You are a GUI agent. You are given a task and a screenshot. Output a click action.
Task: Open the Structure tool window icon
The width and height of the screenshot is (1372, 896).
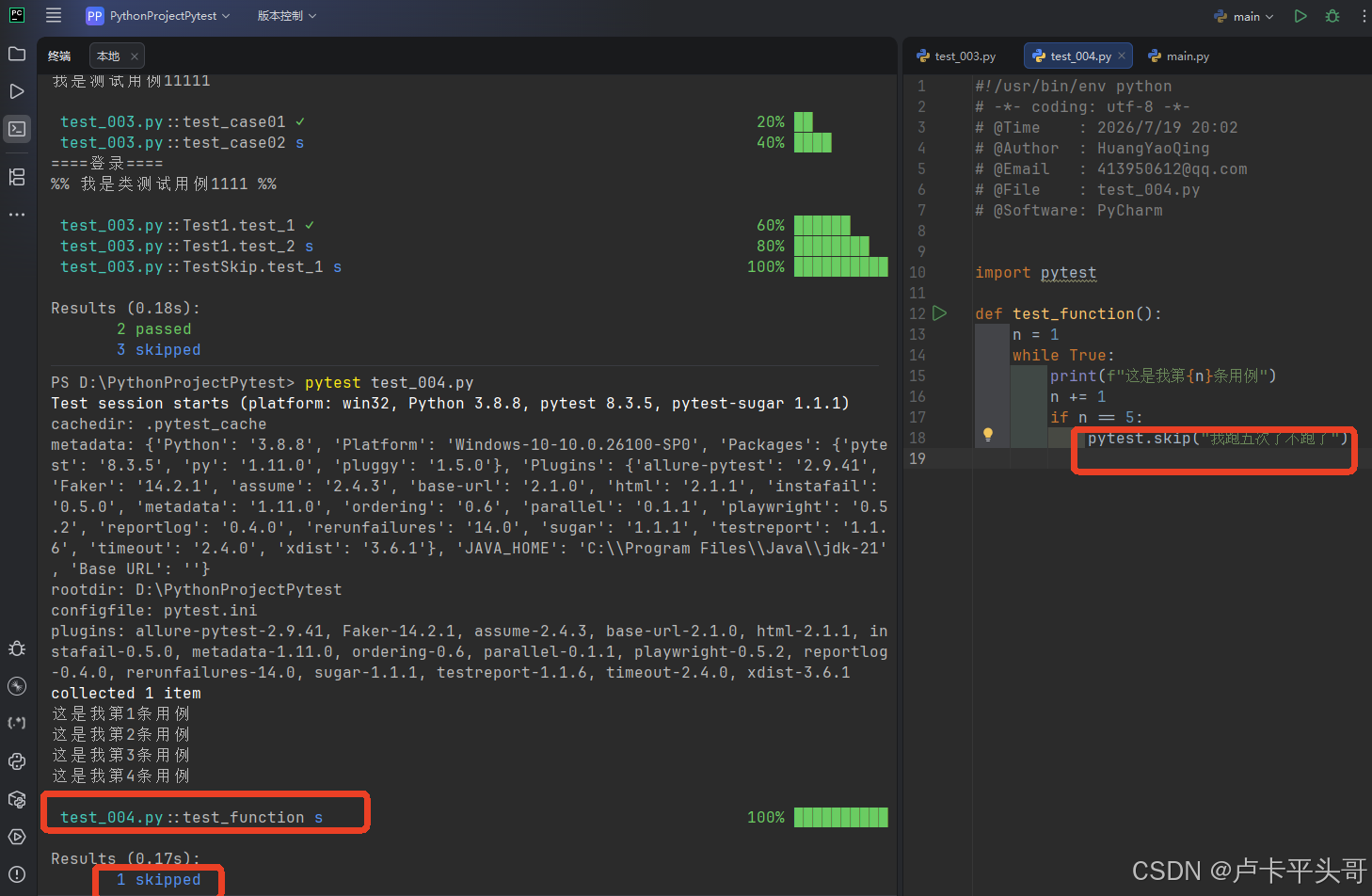tap(17, 177)
